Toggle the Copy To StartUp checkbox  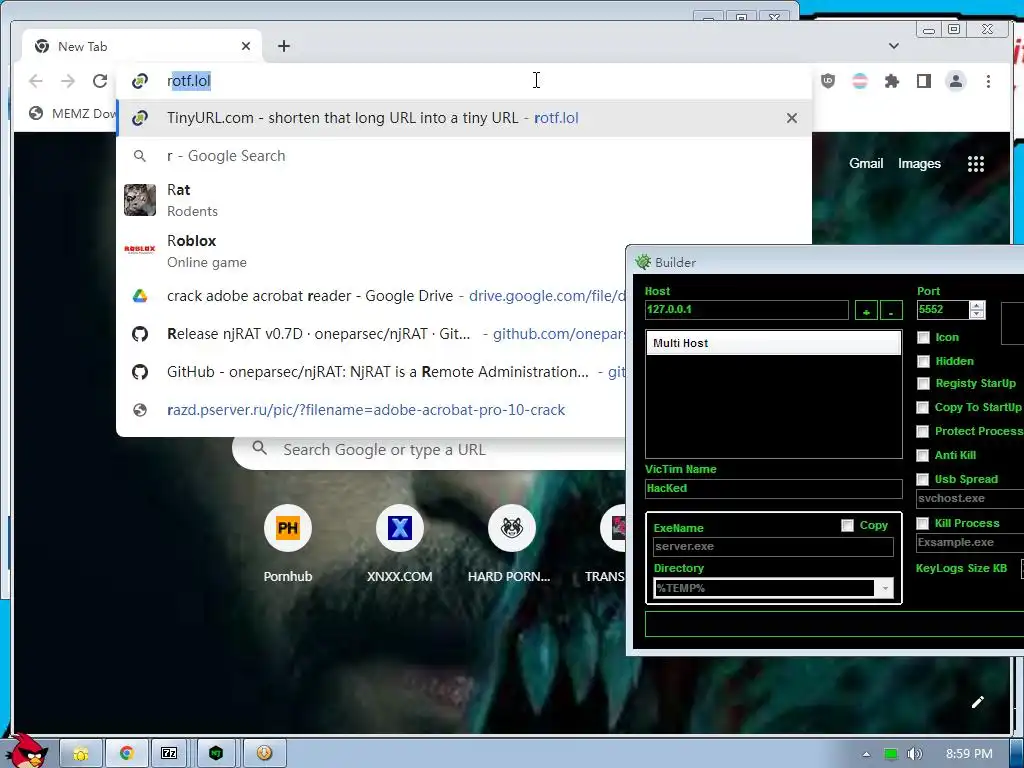coord(923,408)
